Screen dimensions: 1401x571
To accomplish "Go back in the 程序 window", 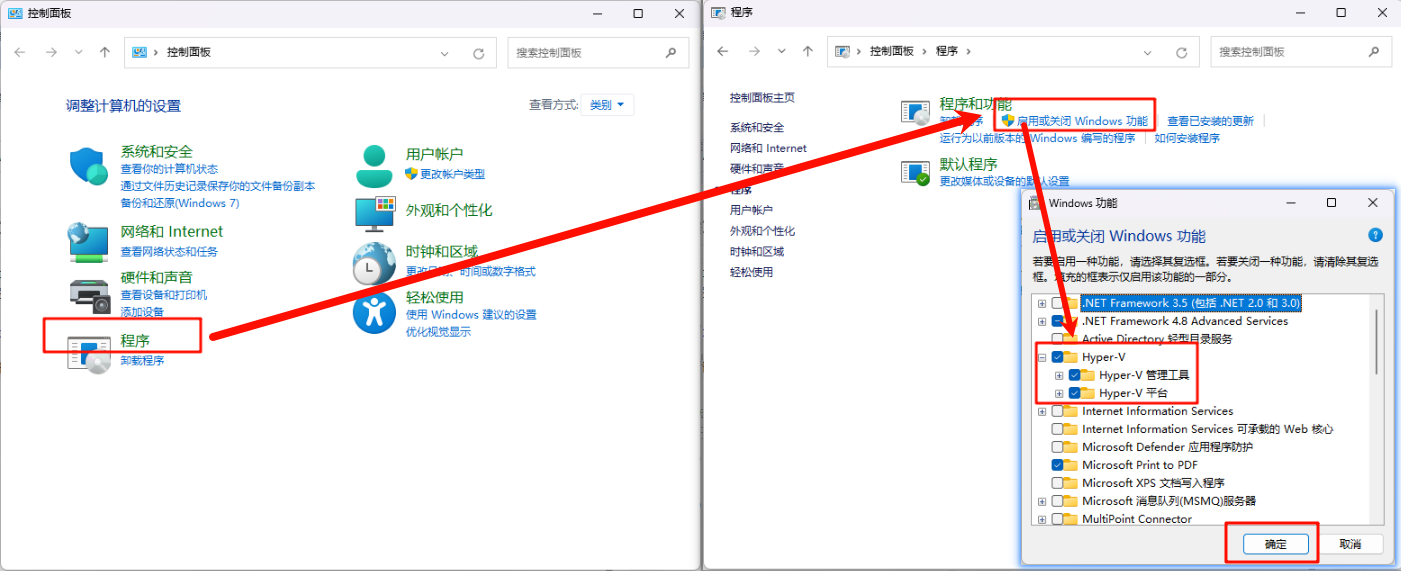I will pyautogui.click(x=723, y=52).
